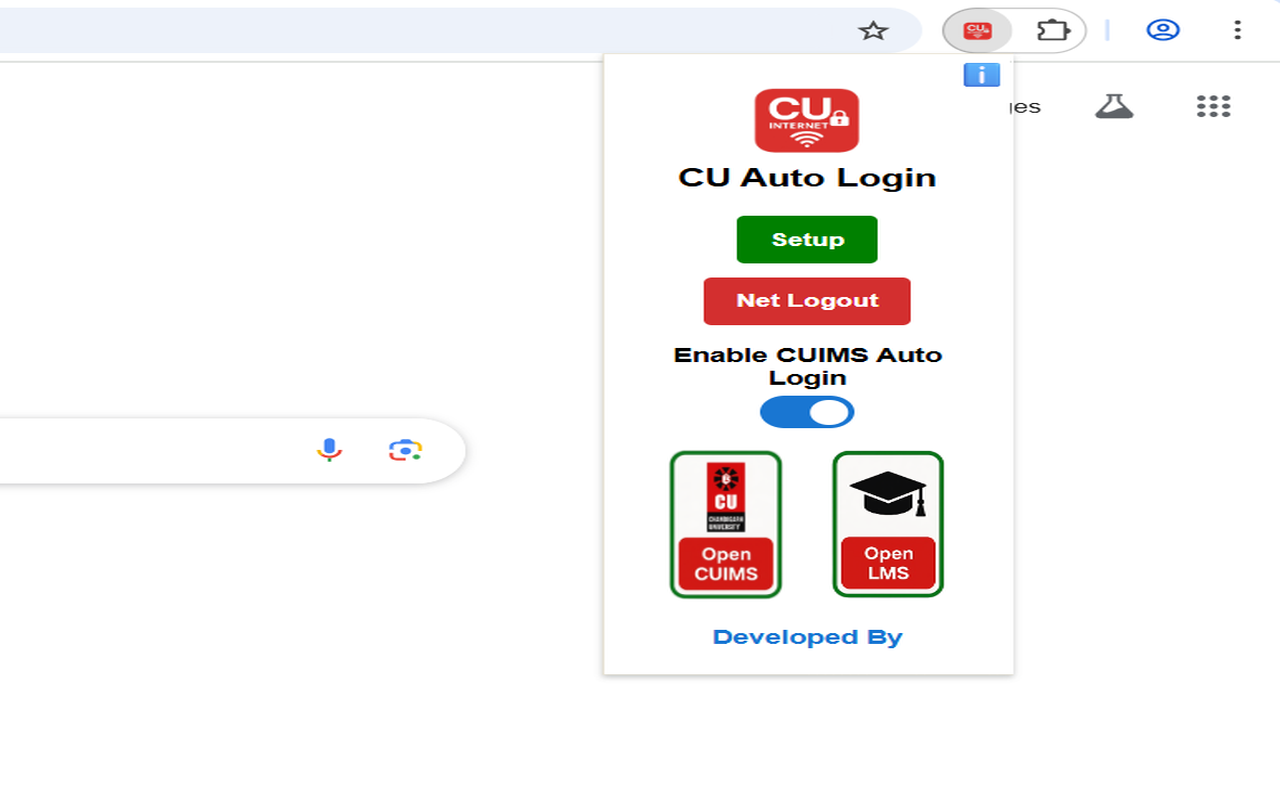This screenshot has height=800, width=1280.
Task: Bookmark the page with the star icon
Action: pyautogui.click(x=874, y=30)
